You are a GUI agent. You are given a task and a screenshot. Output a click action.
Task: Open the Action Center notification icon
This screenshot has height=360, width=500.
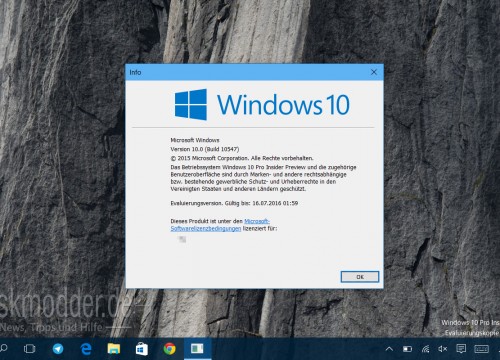coord(461,349)
